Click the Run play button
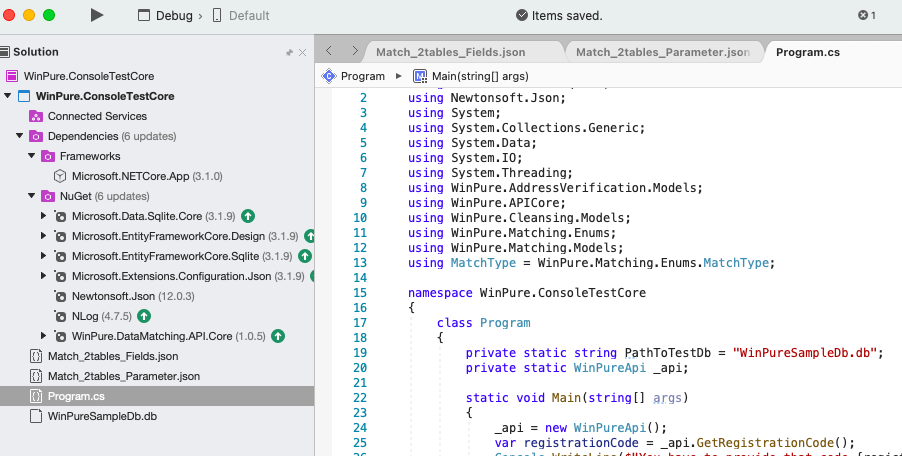Screen dimensions: 902x456 (96, 15)
